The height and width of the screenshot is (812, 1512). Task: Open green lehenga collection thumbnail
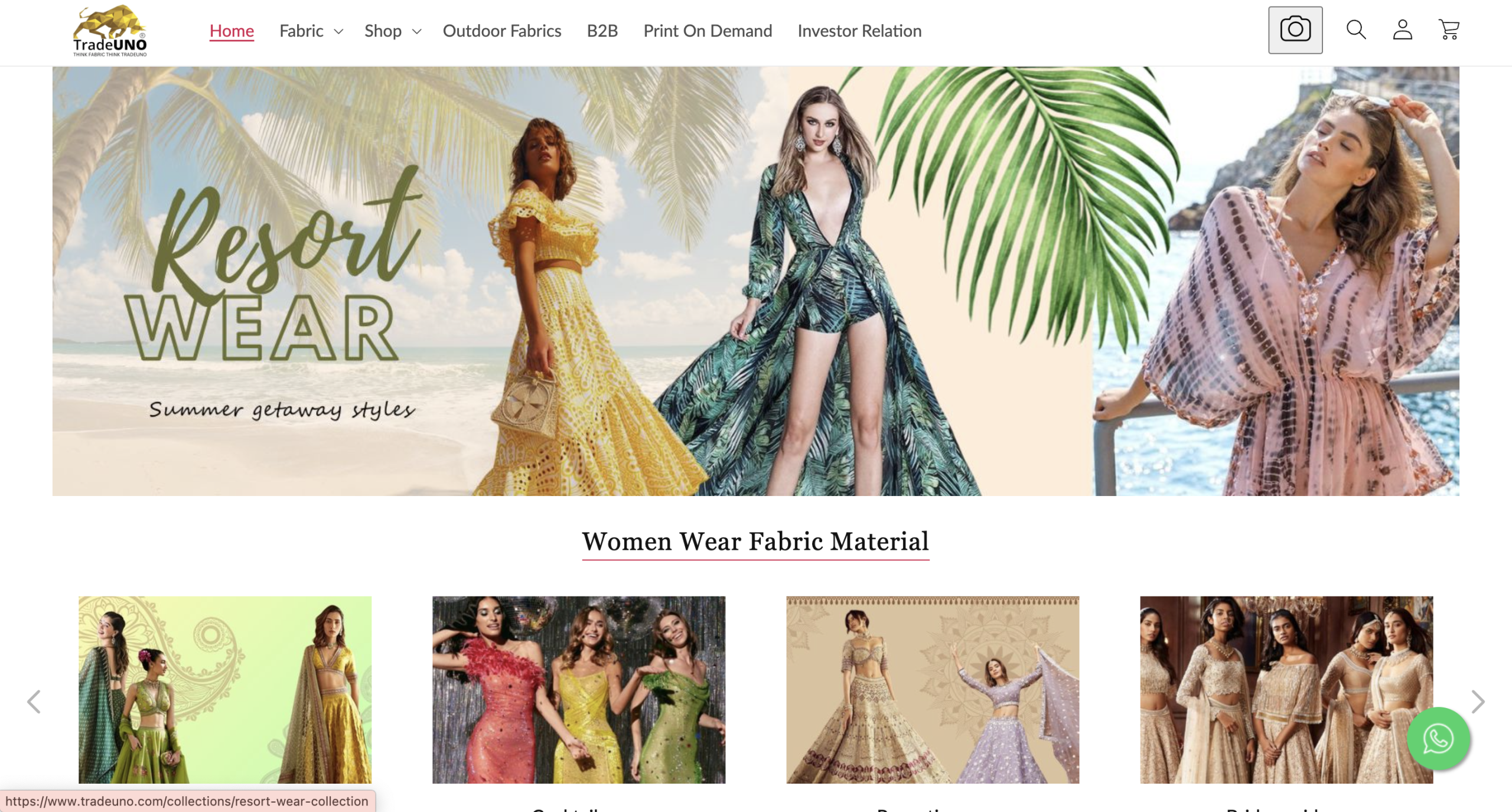[225, 689]
